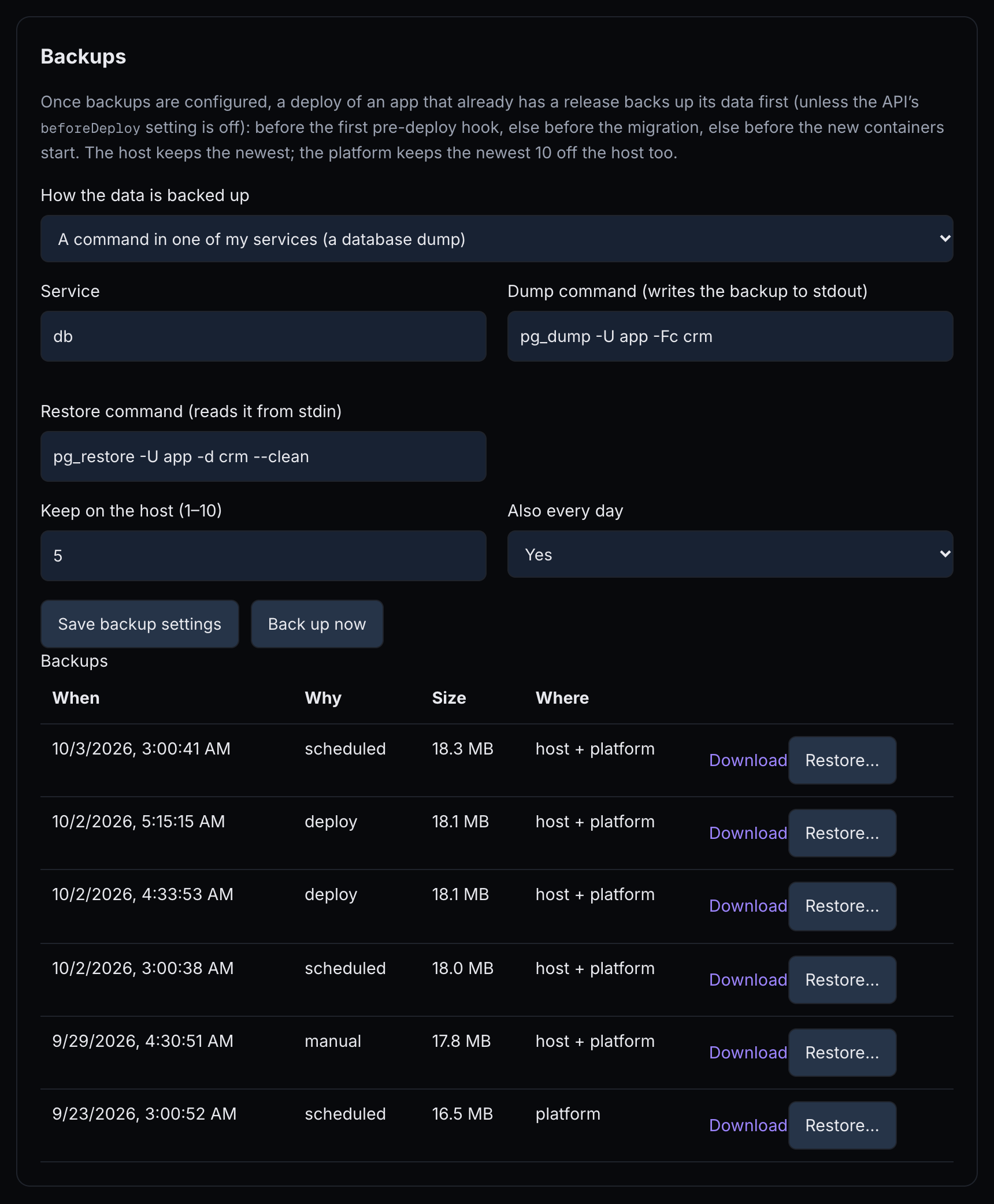
Task: Restore the 10/3/2026 3:00:41 AM backup
Action: point(842,760)
